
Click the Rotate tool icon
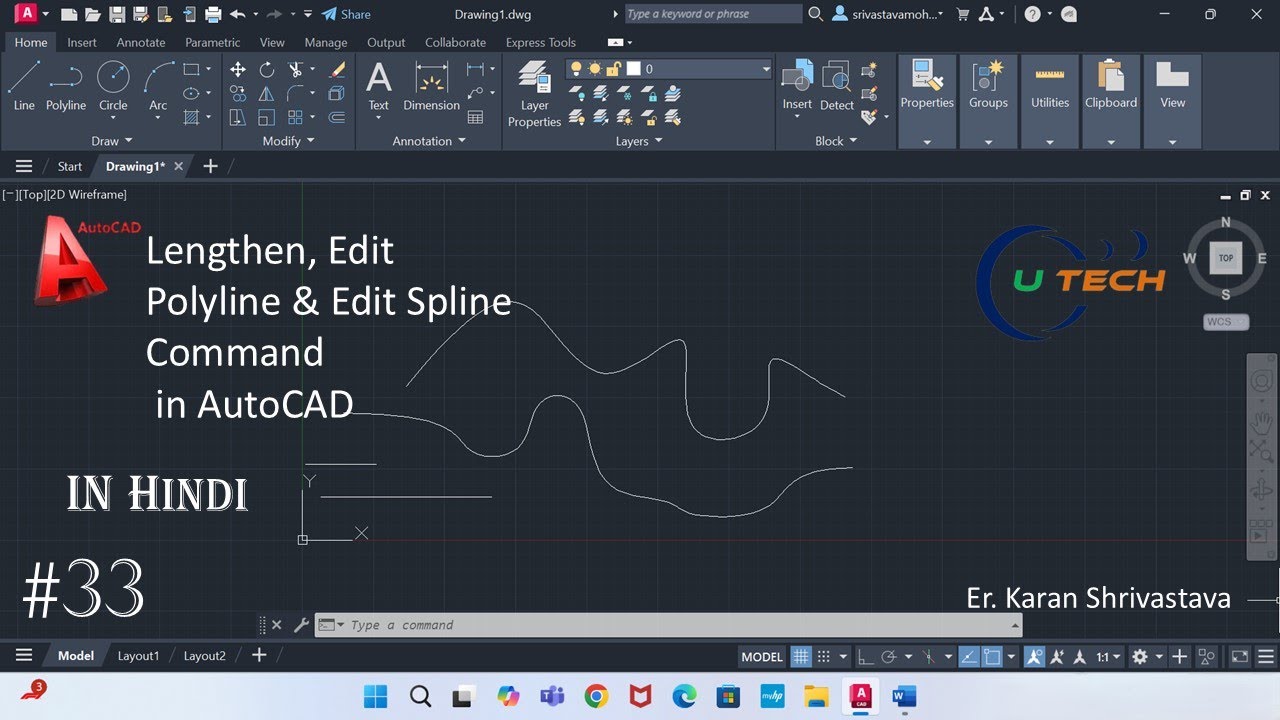click(267, 70)
